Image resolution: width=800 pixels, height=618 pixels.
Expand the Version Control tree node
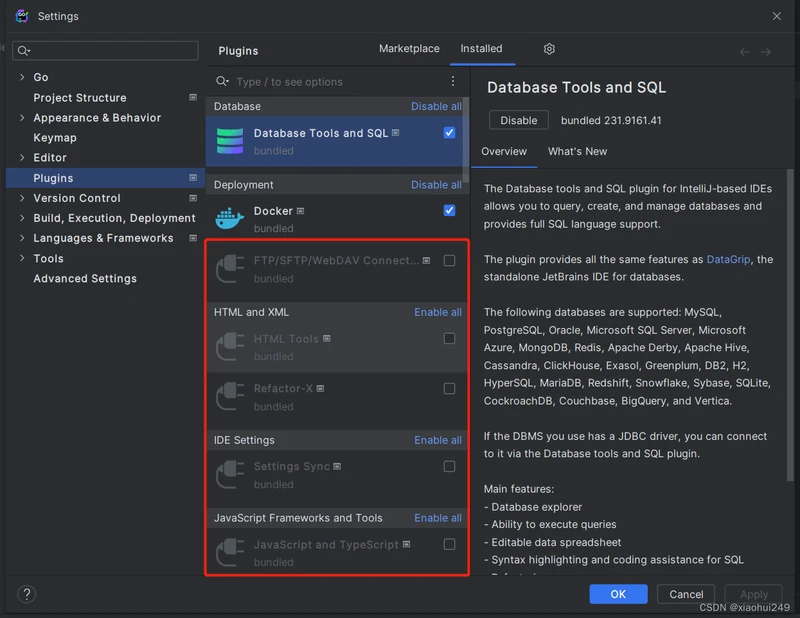(x=23, y=198)
